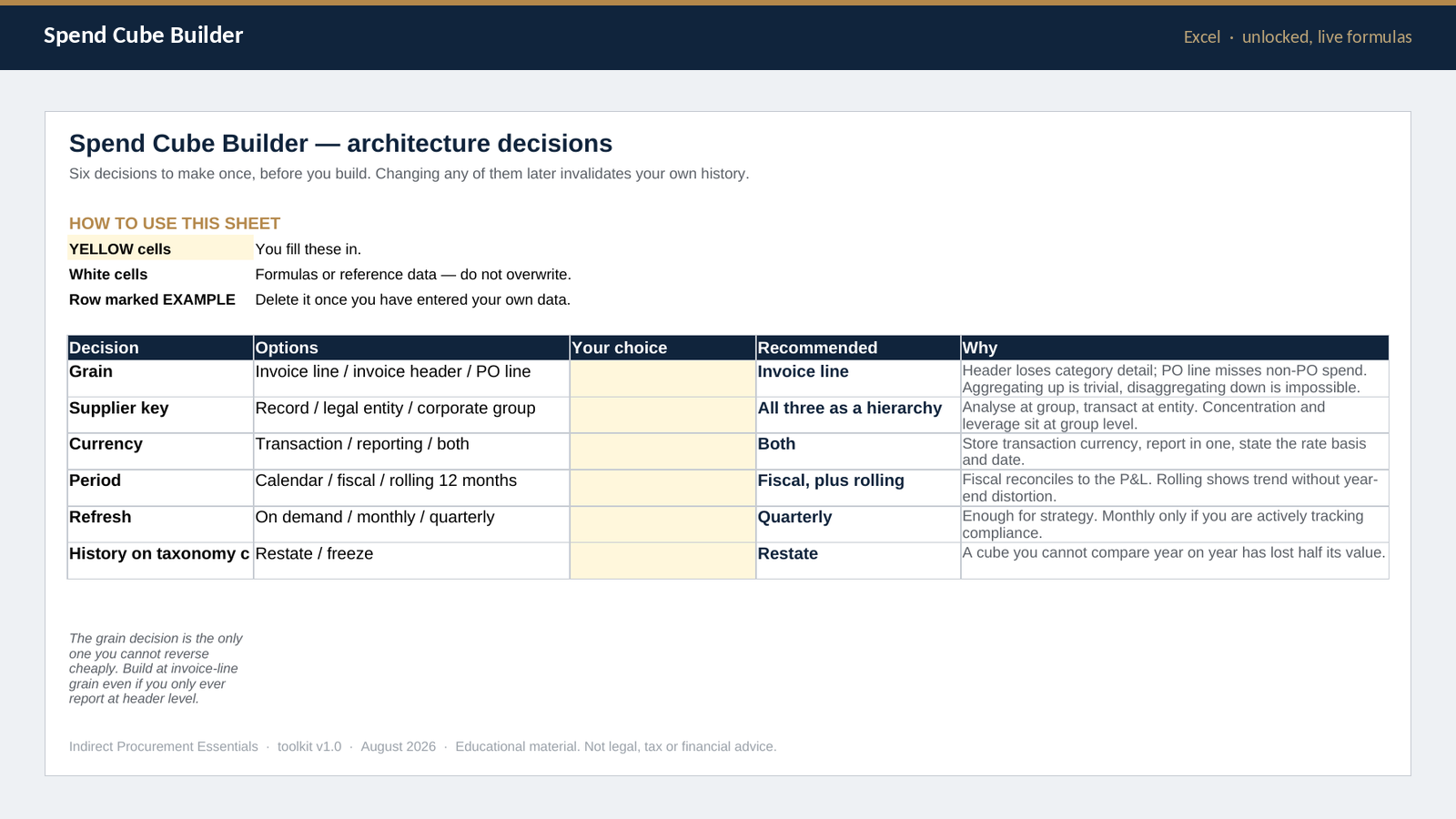The height and width of the screenshot is (819, 1456).
Task: Click the 'Decision' column header
Action: 160,348
